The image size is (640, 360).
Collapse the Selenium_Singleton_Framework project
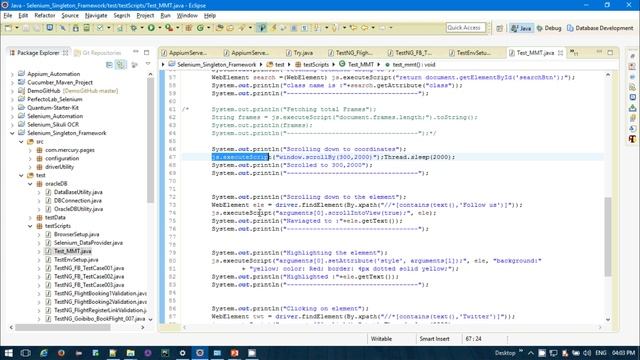pyautogui.click(x=12, y=133)
